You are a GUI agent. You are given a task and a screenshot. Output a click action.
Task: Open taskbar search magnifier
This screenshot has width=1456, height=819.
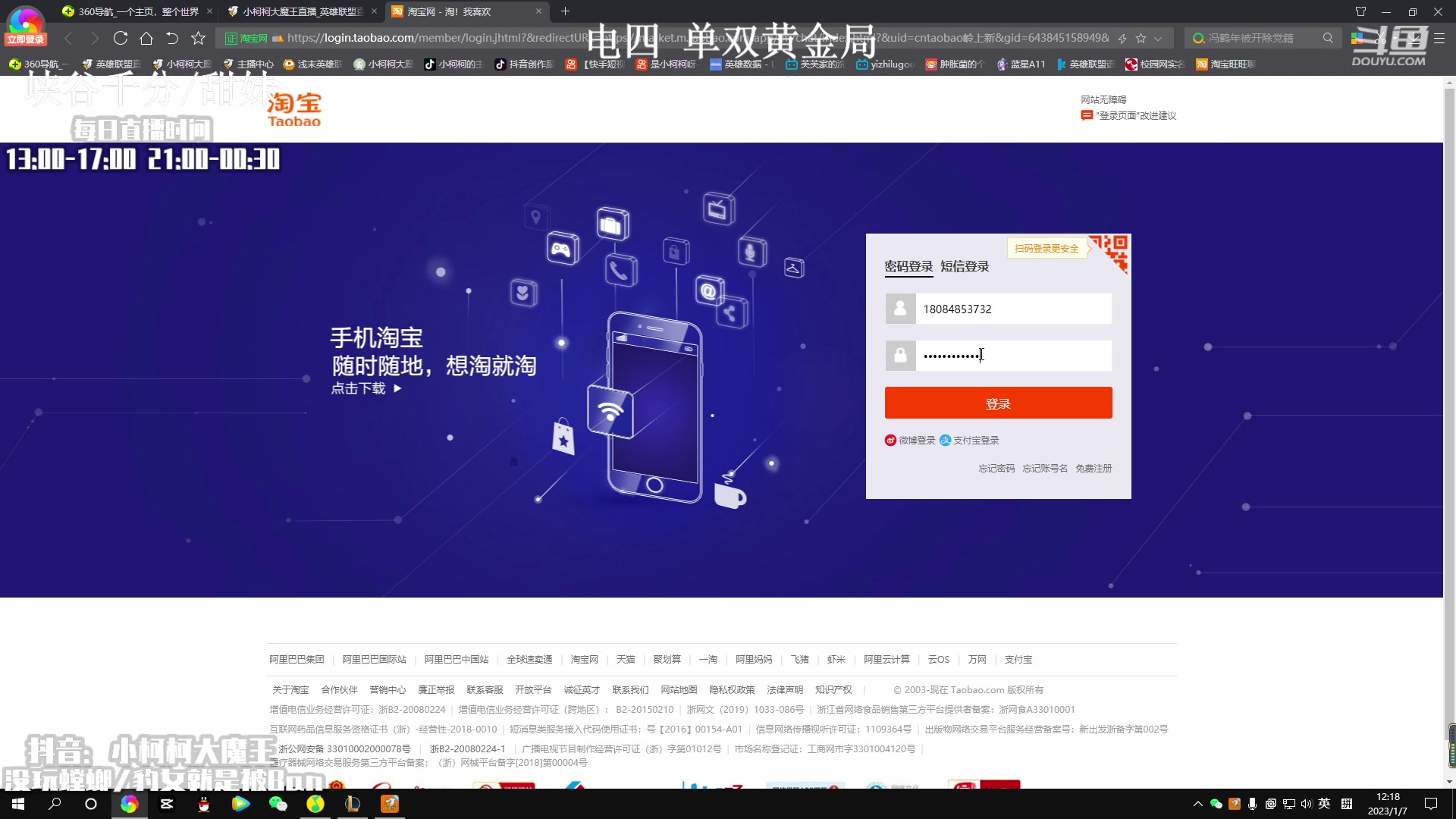click(55, 804)
